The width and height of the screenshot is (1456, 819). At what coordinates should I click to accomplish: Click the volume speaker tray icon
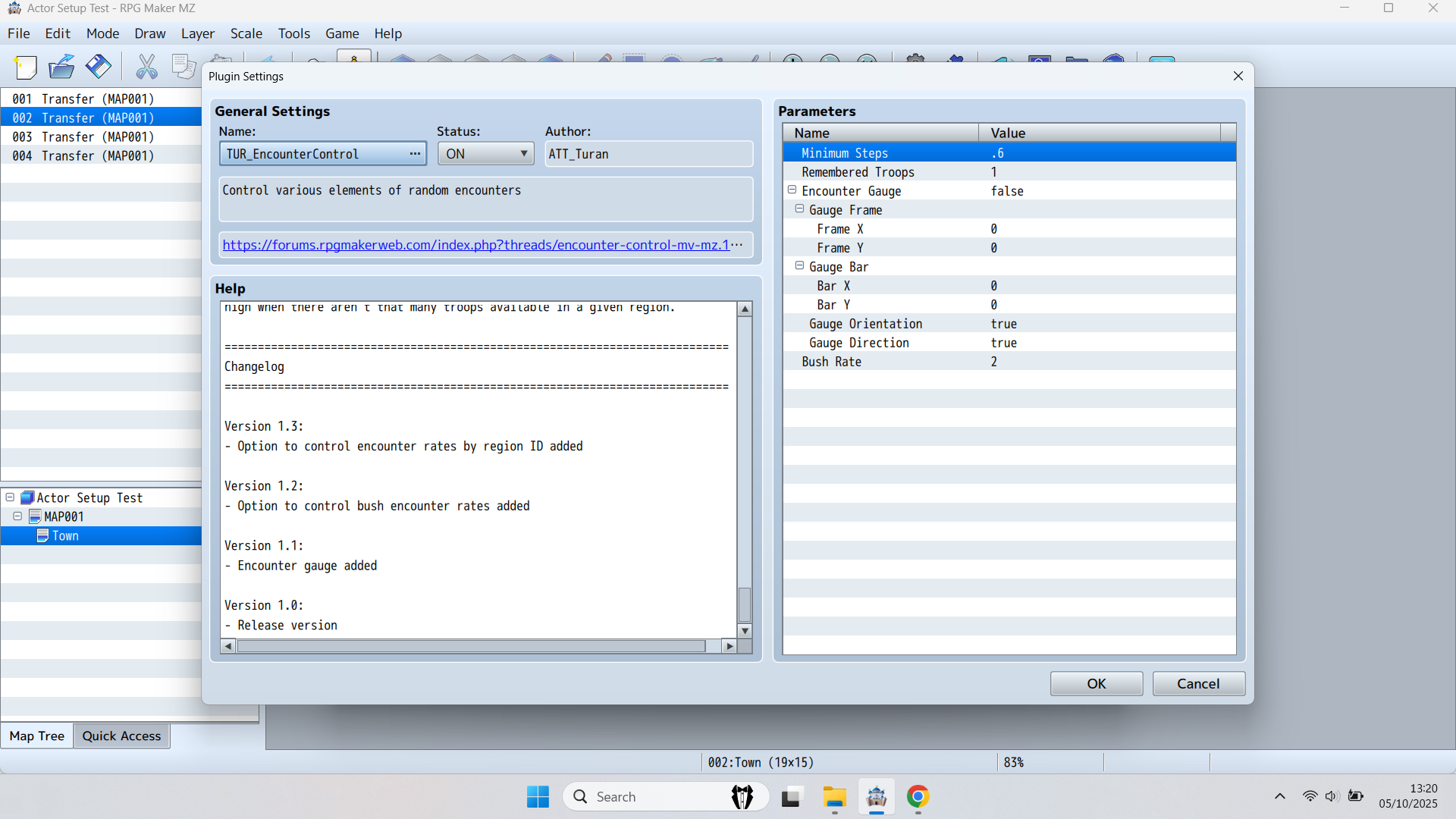point(1332,796)
